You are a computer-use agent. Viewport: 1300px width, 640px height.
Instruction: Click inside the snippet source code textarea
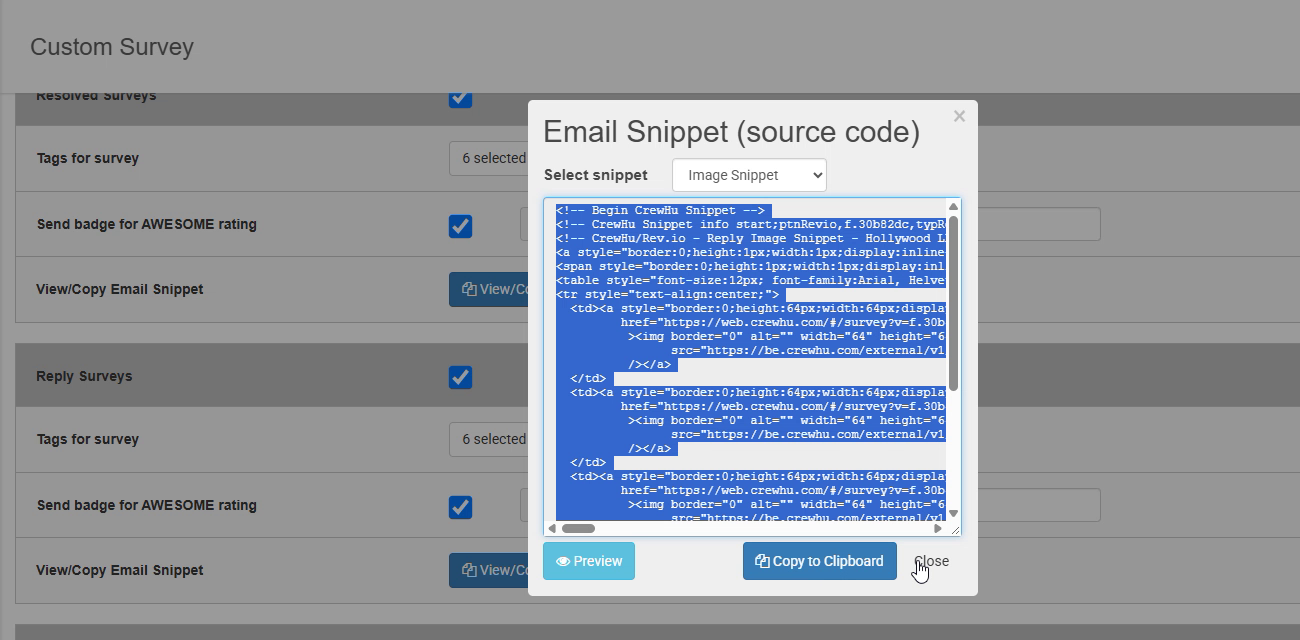(x=750, y=366)
